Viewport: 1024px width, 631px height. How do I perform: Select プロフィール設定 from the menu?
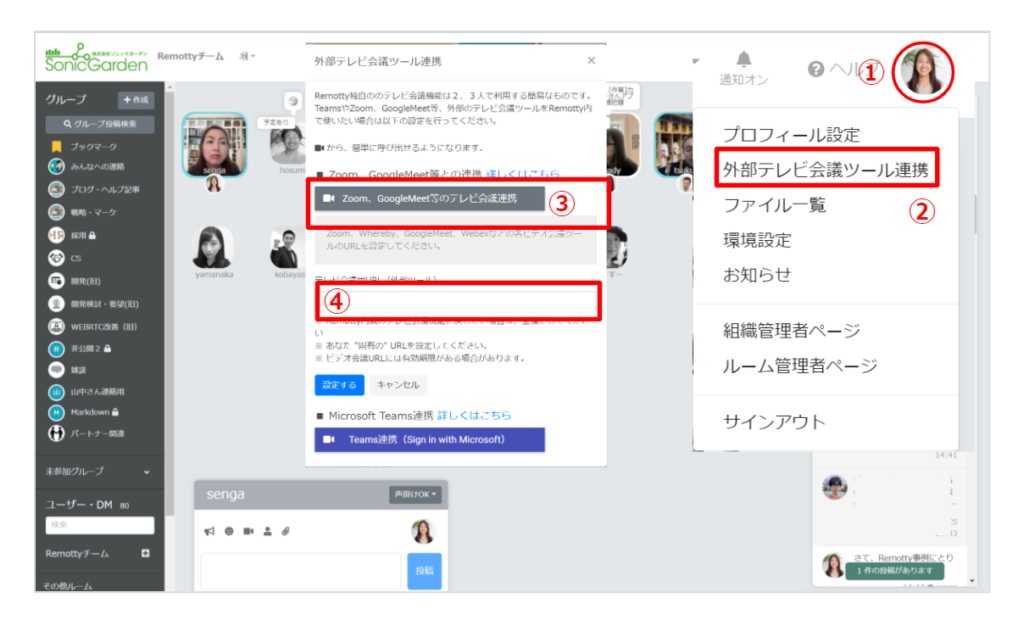tap(791, 135)
